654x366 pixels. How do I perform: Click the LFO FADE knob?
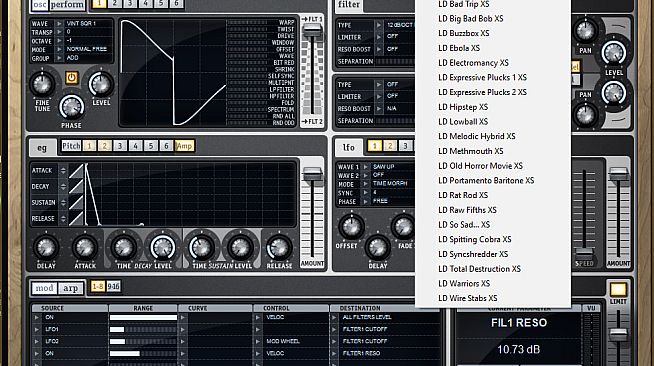(403, 226)
